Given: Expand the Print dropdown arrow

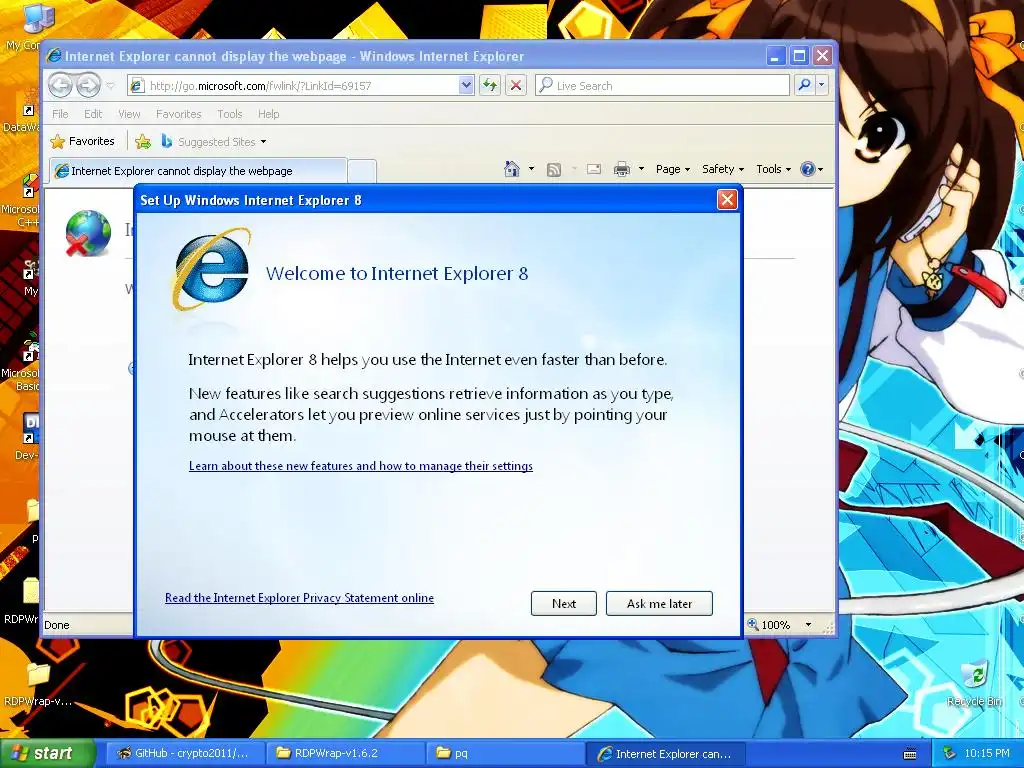Looking at the screenshot, I should click(x=641, y=169).
